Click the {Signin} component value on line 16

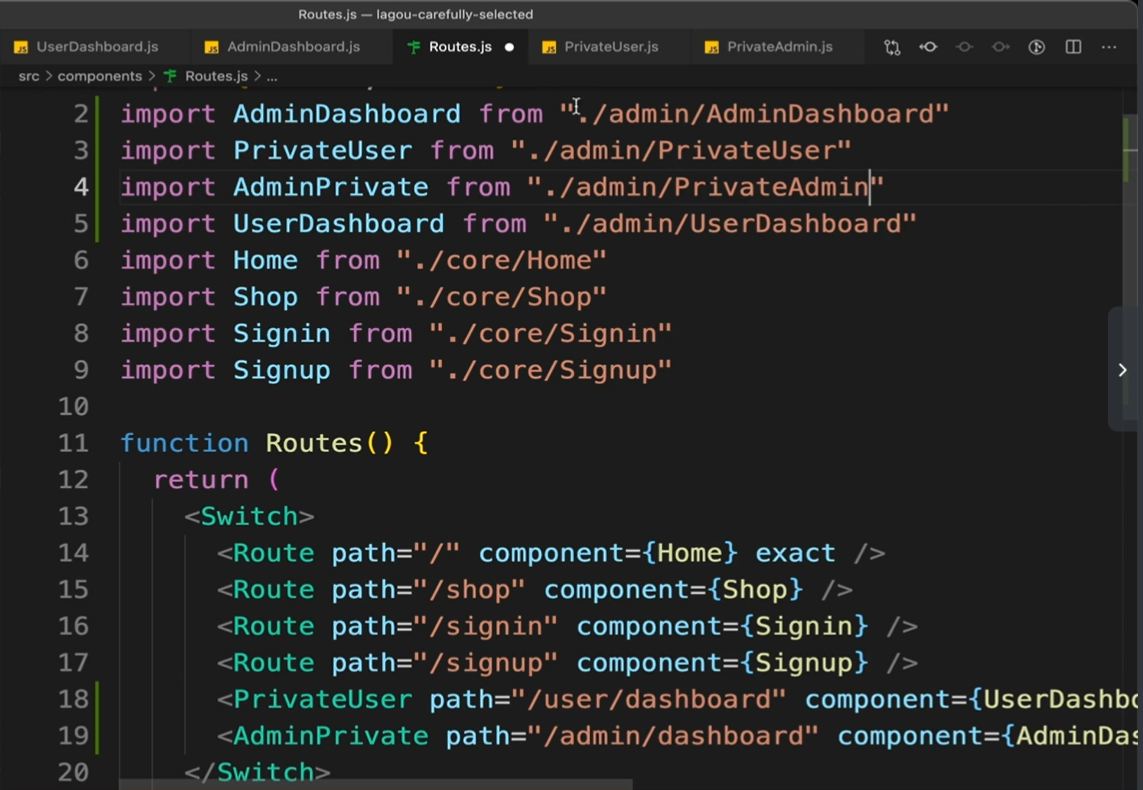tap(804, 626)
